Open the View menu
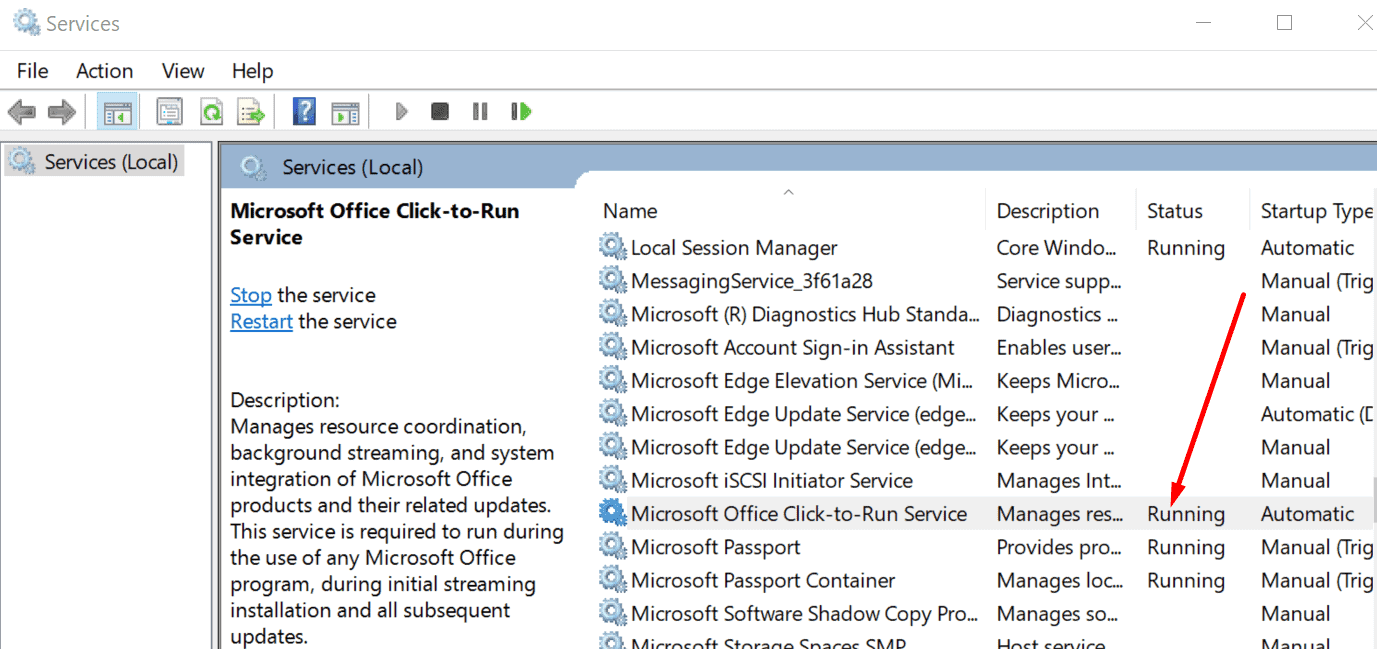Viewport: 1377px width, 649px height. click(x=183, y=71)
